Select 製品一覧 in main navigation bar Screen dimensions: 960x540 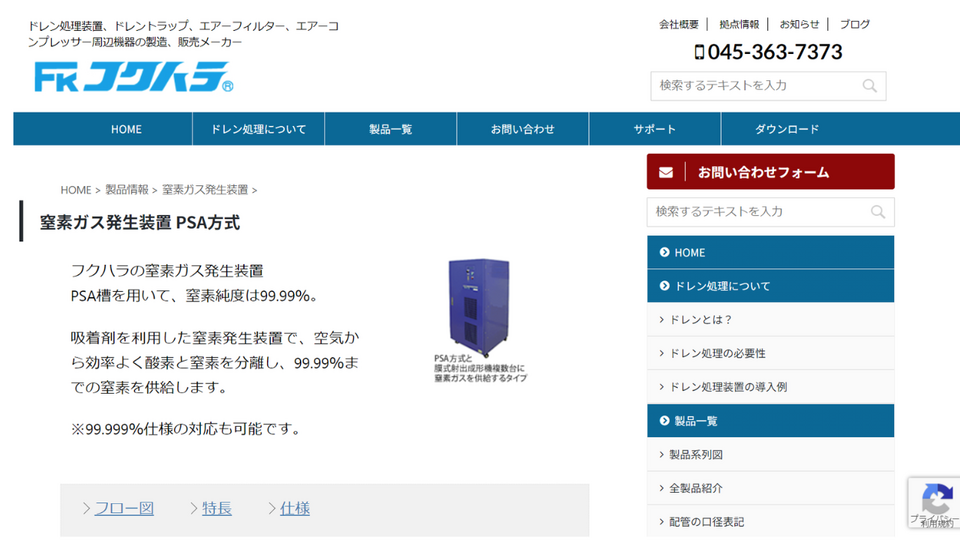[x=390, y=129]
